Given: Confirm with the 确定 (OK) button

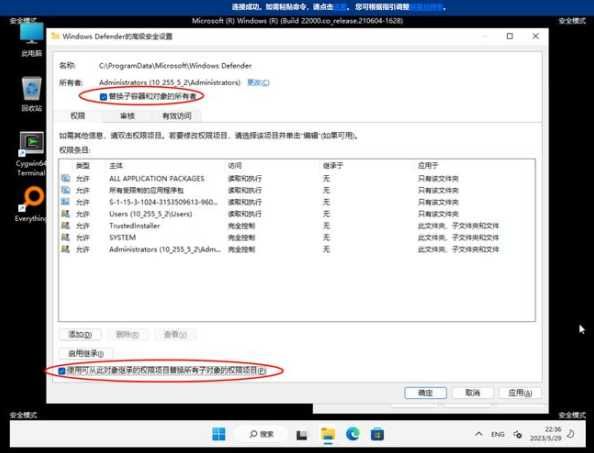Looking at the screenshot, I should click(x=425, y=393).
